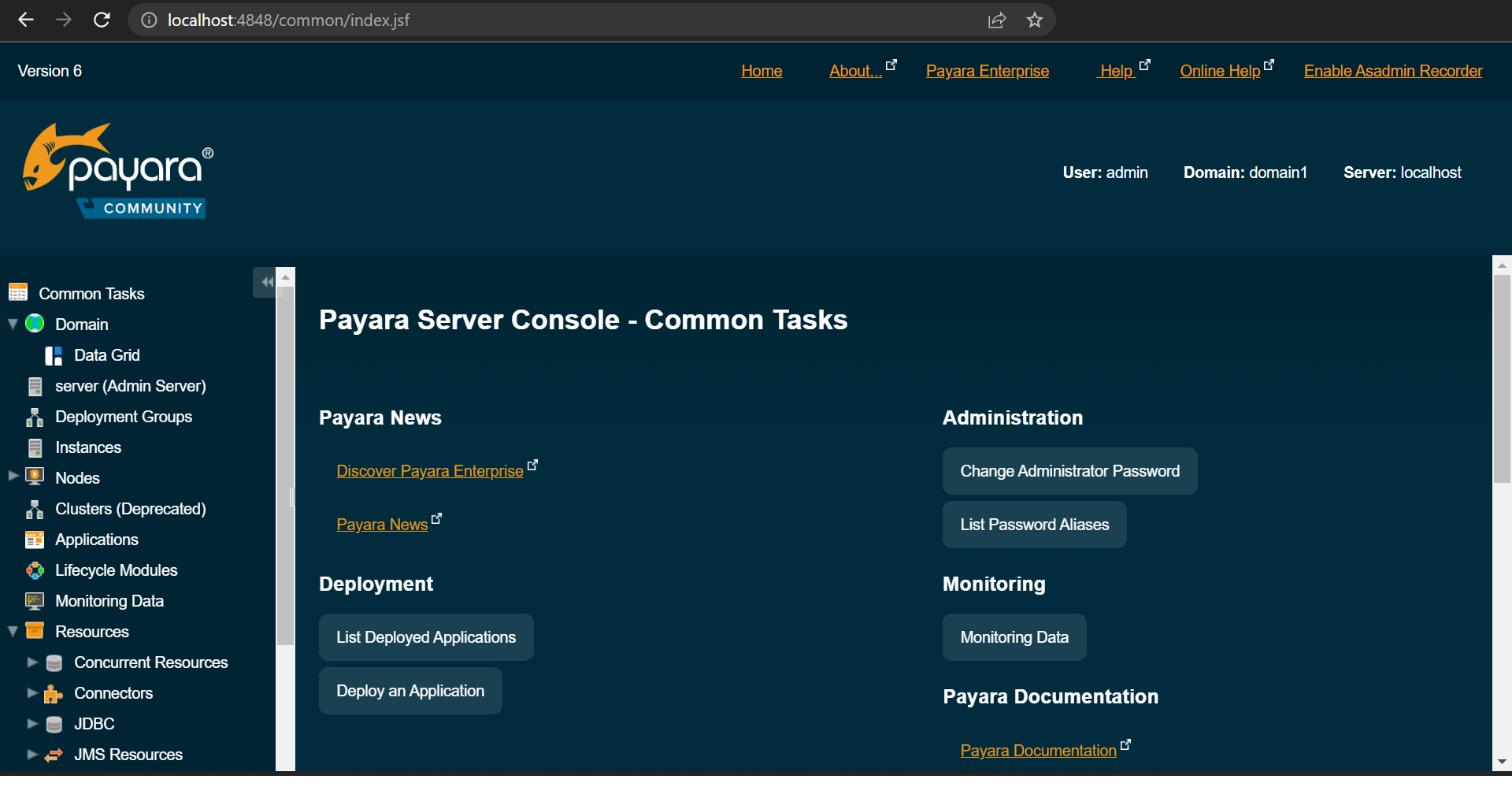The height and width of the screenshot is (794, 1512).
Task: Click the main scrollbar up arrow
Action: pos(1503,265)
